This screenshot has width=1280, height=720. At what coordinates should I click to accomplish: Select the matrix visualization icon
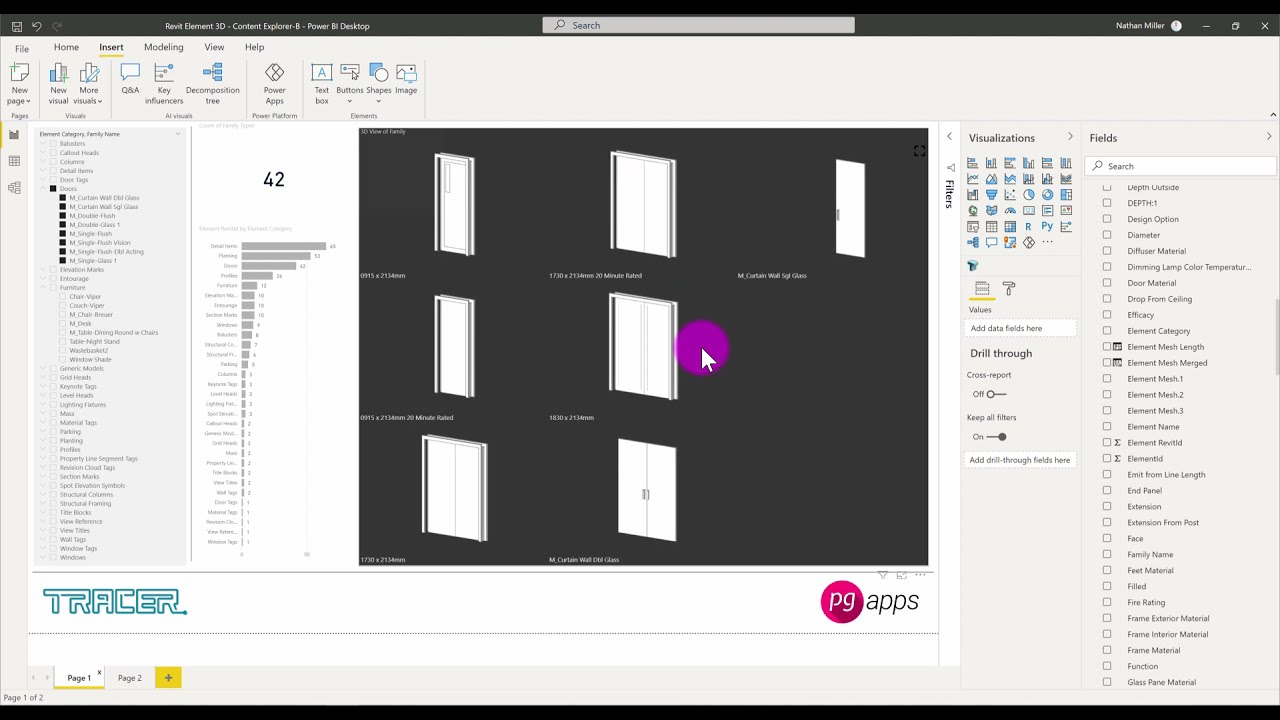coord(1009,227)
